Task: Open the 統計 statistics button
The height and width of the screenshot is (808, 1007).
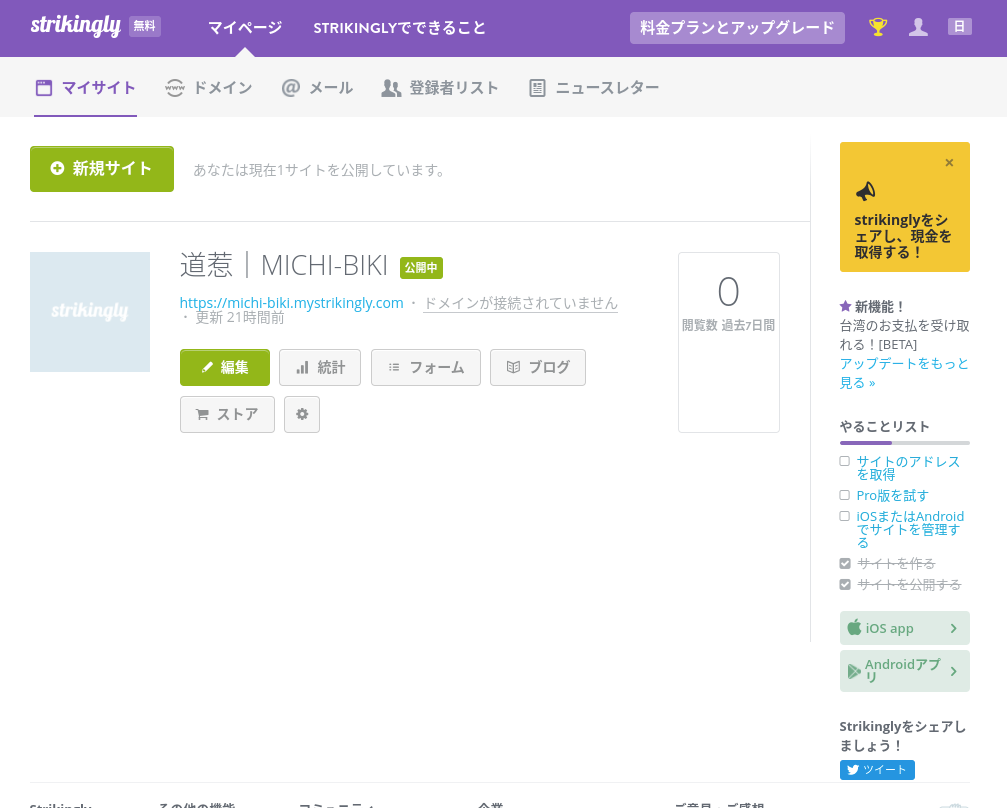Action: click(x=320, y=367)
